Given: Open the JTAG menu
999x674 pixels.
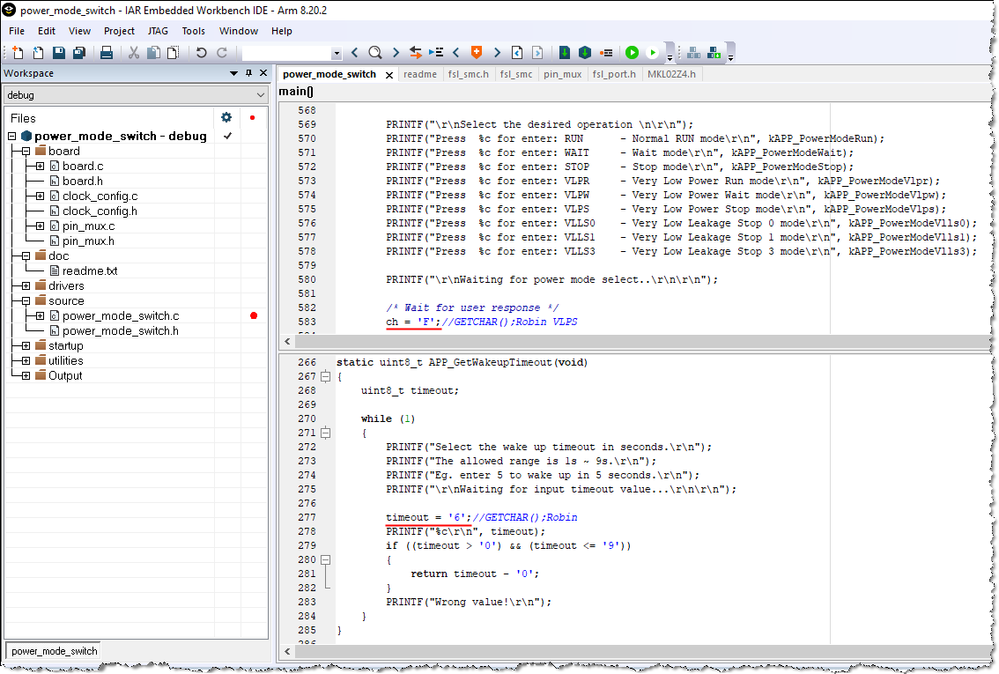Looking at the screenshot, I should click(x=158, y=31).
